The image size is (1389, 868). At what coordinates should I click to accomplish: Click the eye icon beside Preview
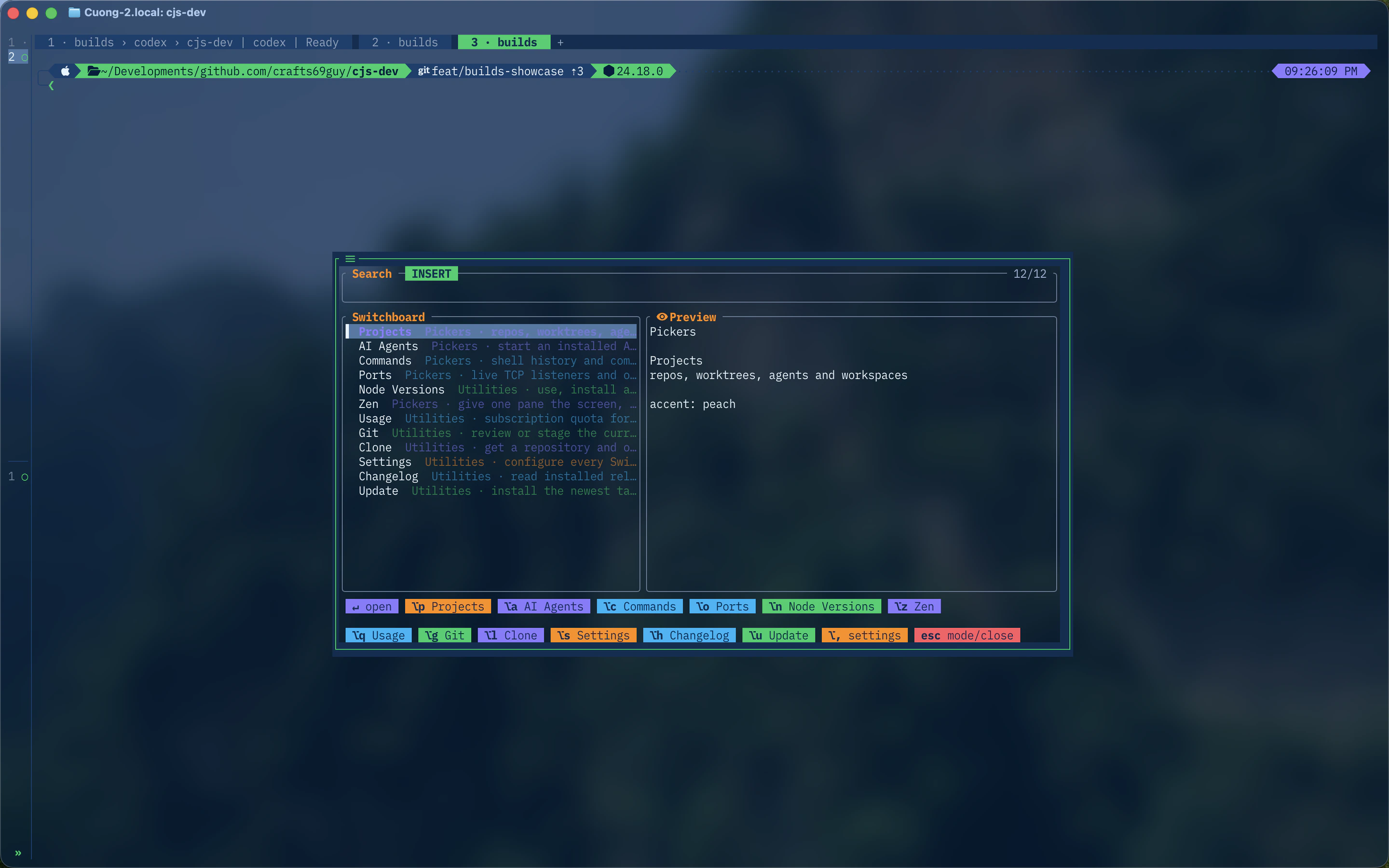pos(662,317)
